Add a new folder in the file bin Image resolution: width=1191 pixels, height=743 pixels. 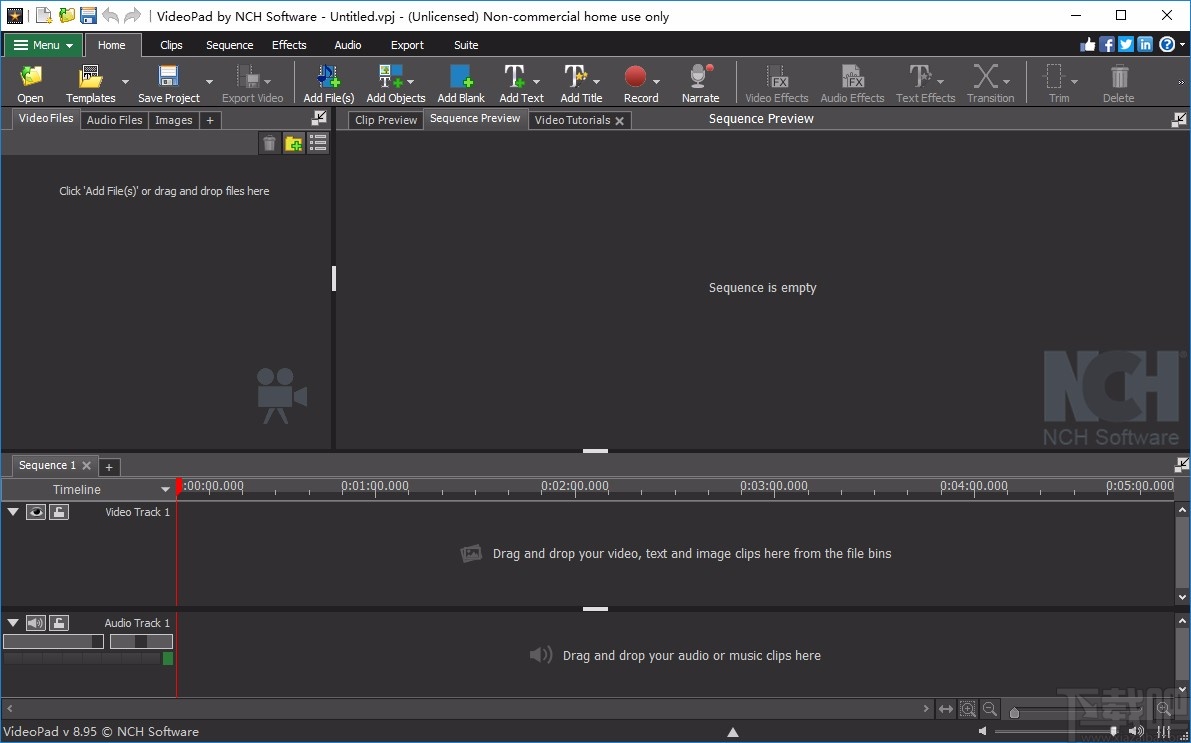293,142
